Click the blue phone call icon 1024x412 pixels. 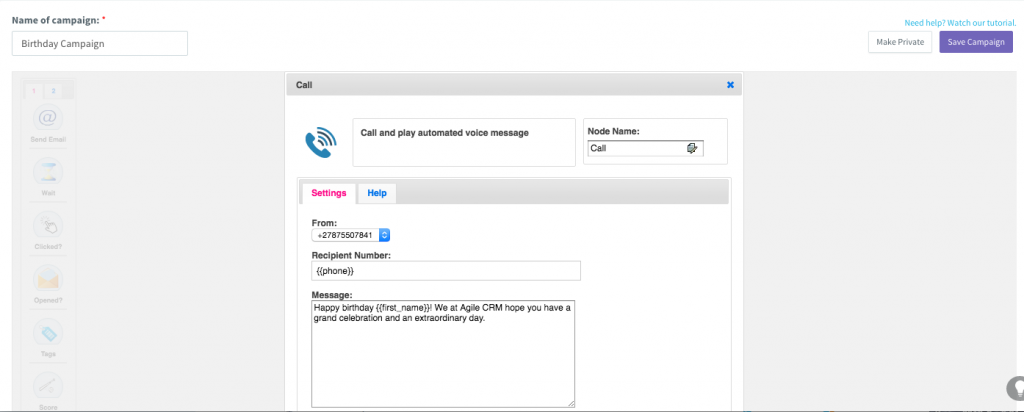pos(321,142)
